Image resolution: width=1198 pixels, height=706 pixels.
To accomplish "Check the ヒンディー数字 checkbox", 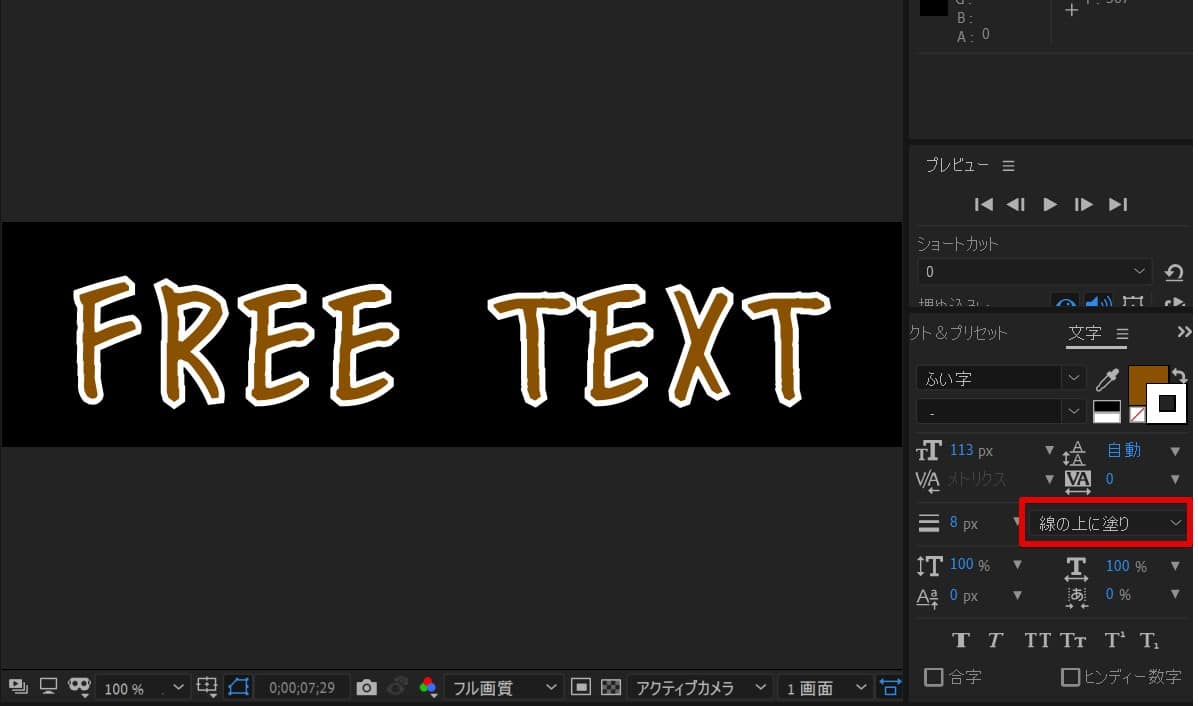I will click(1070, 678).
